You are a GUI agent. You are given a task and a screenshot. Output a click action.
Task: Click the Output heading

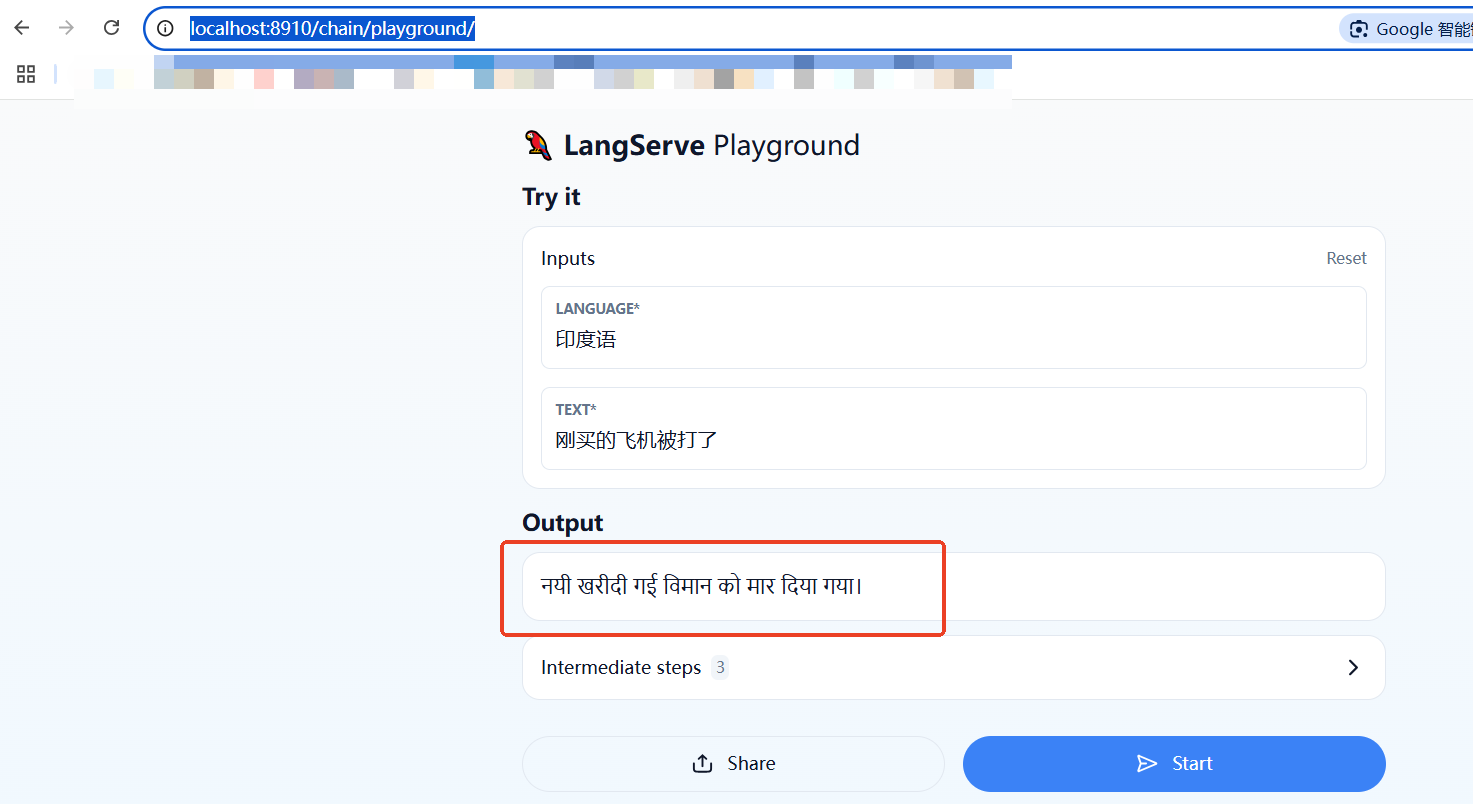(563, 523)
